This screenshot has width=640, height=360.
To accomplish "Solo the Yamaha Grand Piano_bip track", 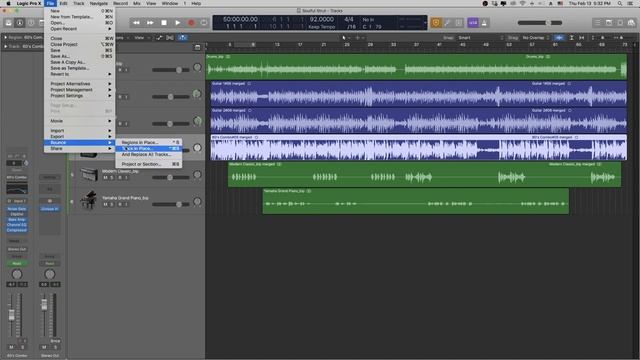I will (112, 204).
